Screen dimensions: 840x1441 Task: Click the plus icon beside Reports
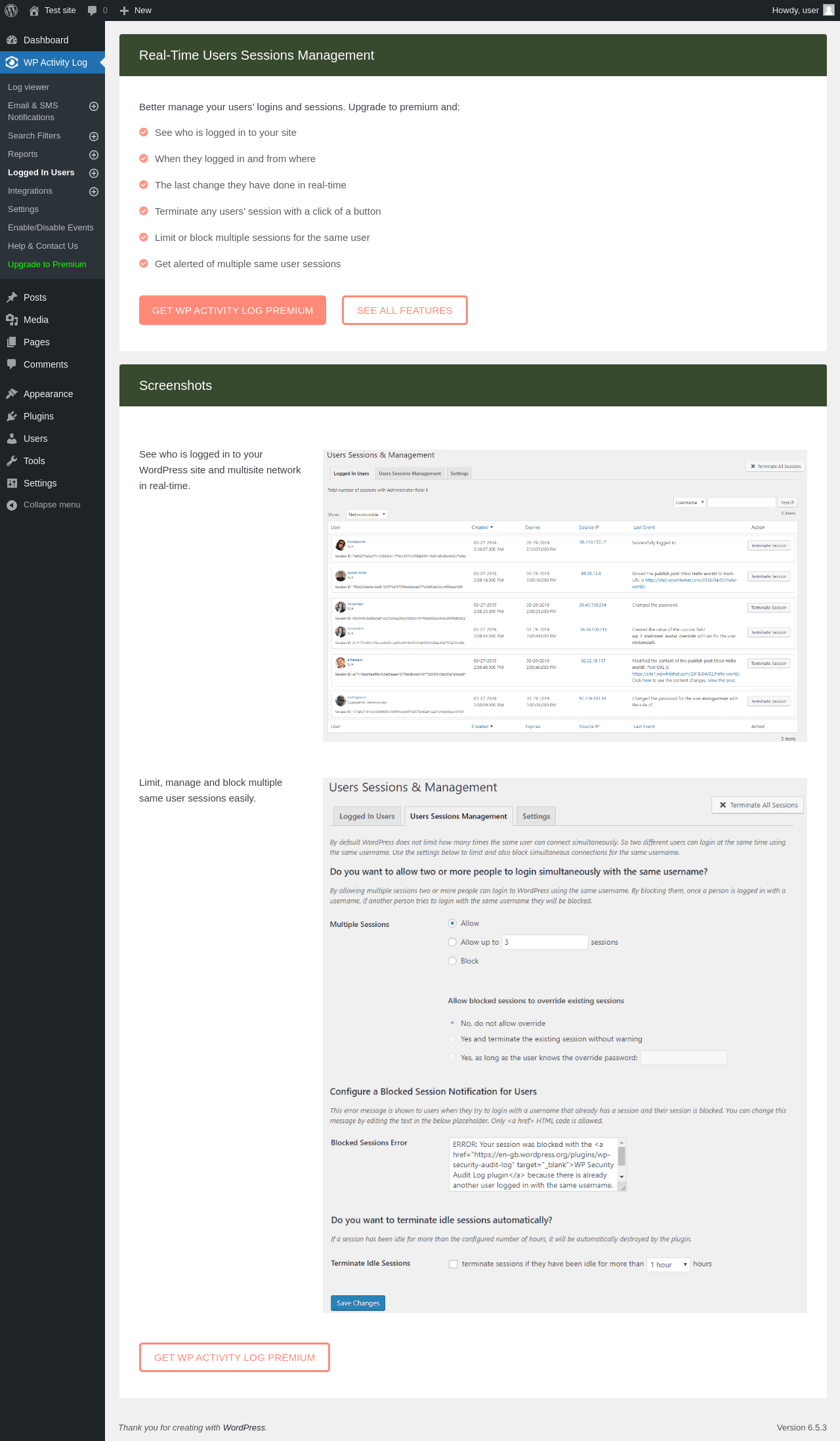[94, 155]
